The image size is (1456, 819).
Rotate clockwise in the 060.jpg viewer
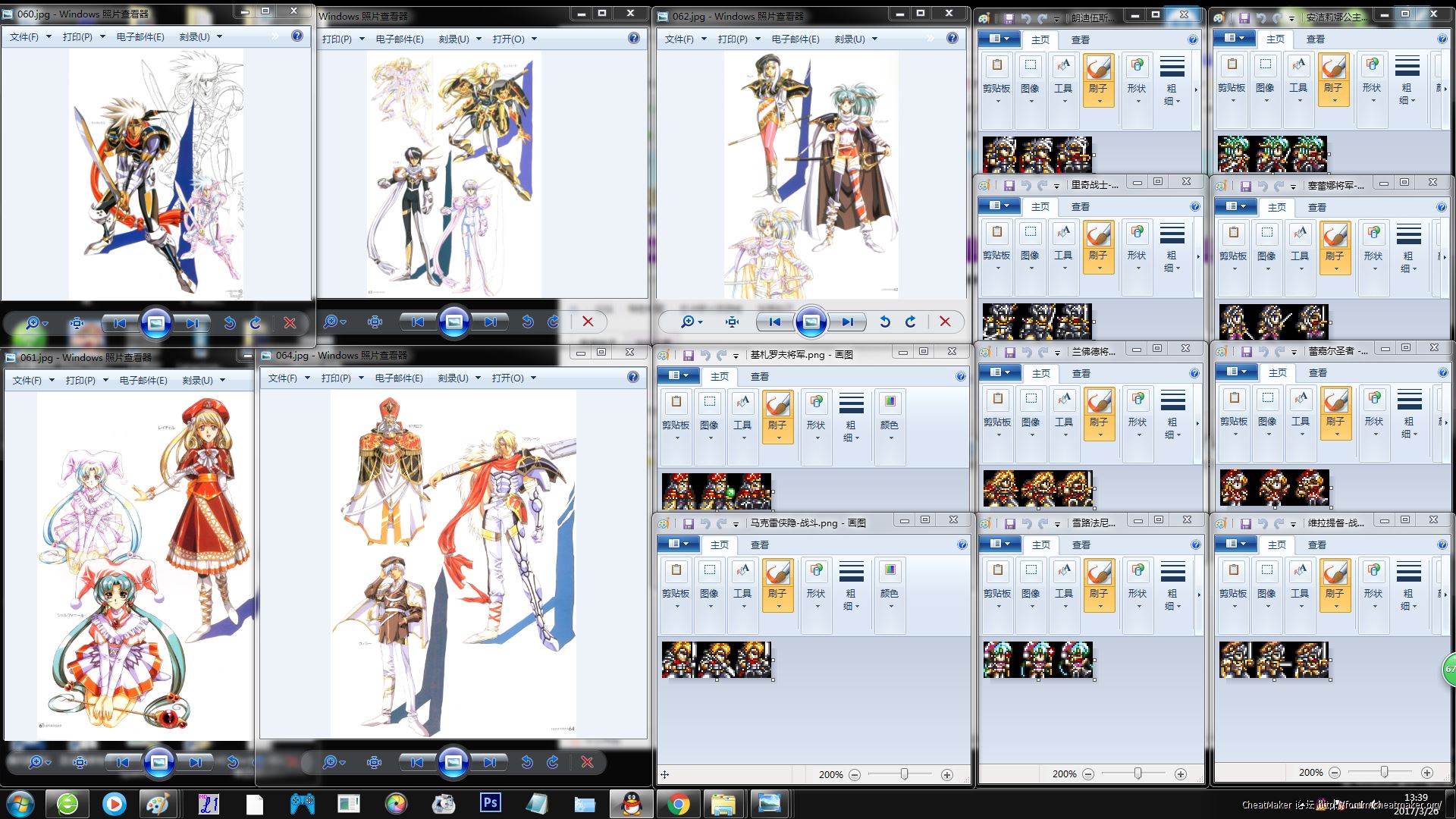point(256,323)
